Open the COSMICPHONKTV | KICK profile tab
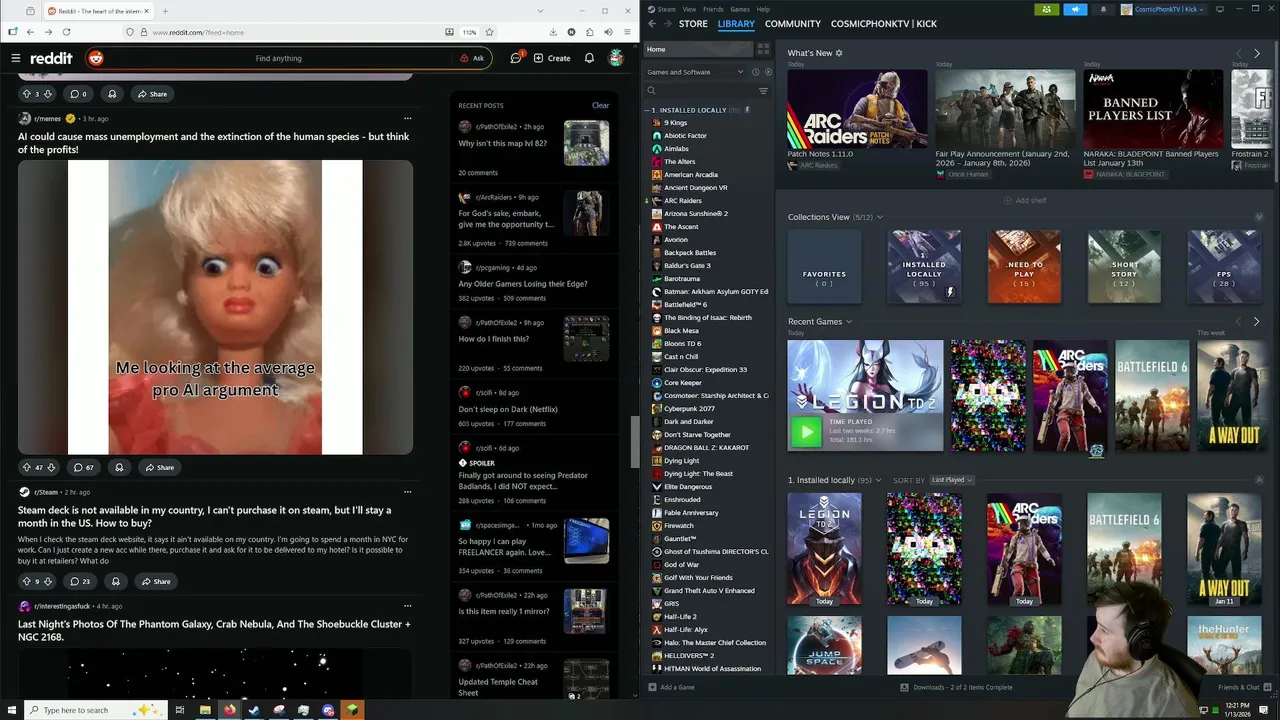 click(x=883, y=24)
